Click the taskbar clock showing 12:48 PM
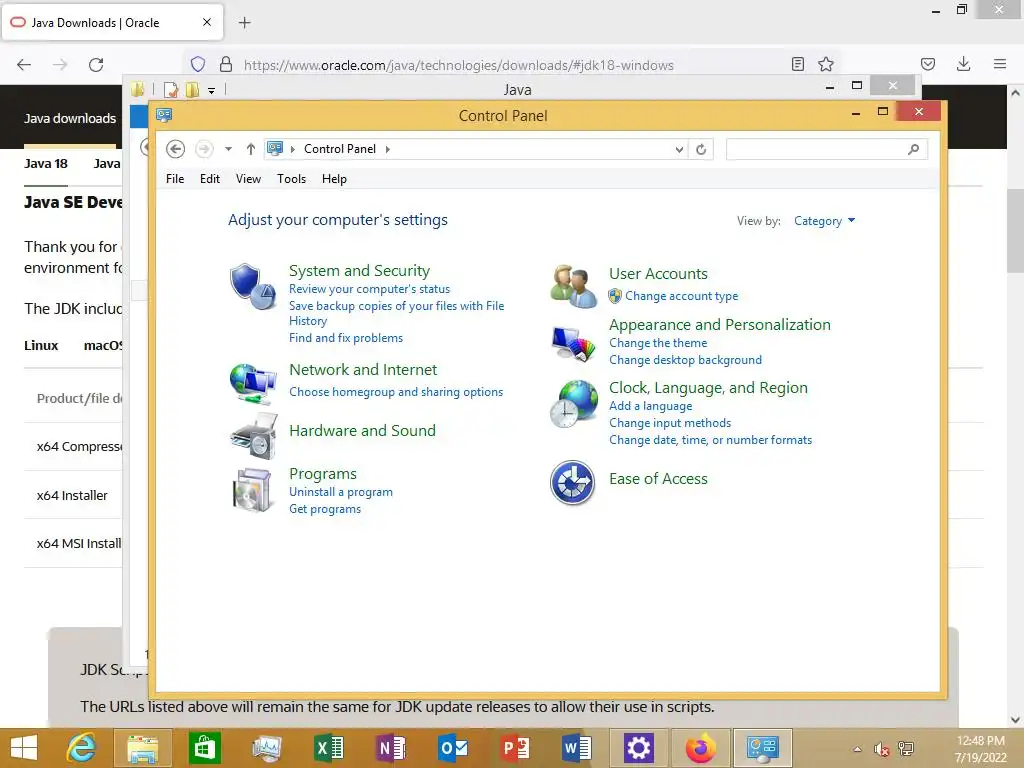This screenshot has width=1024, height=768. 980,748
